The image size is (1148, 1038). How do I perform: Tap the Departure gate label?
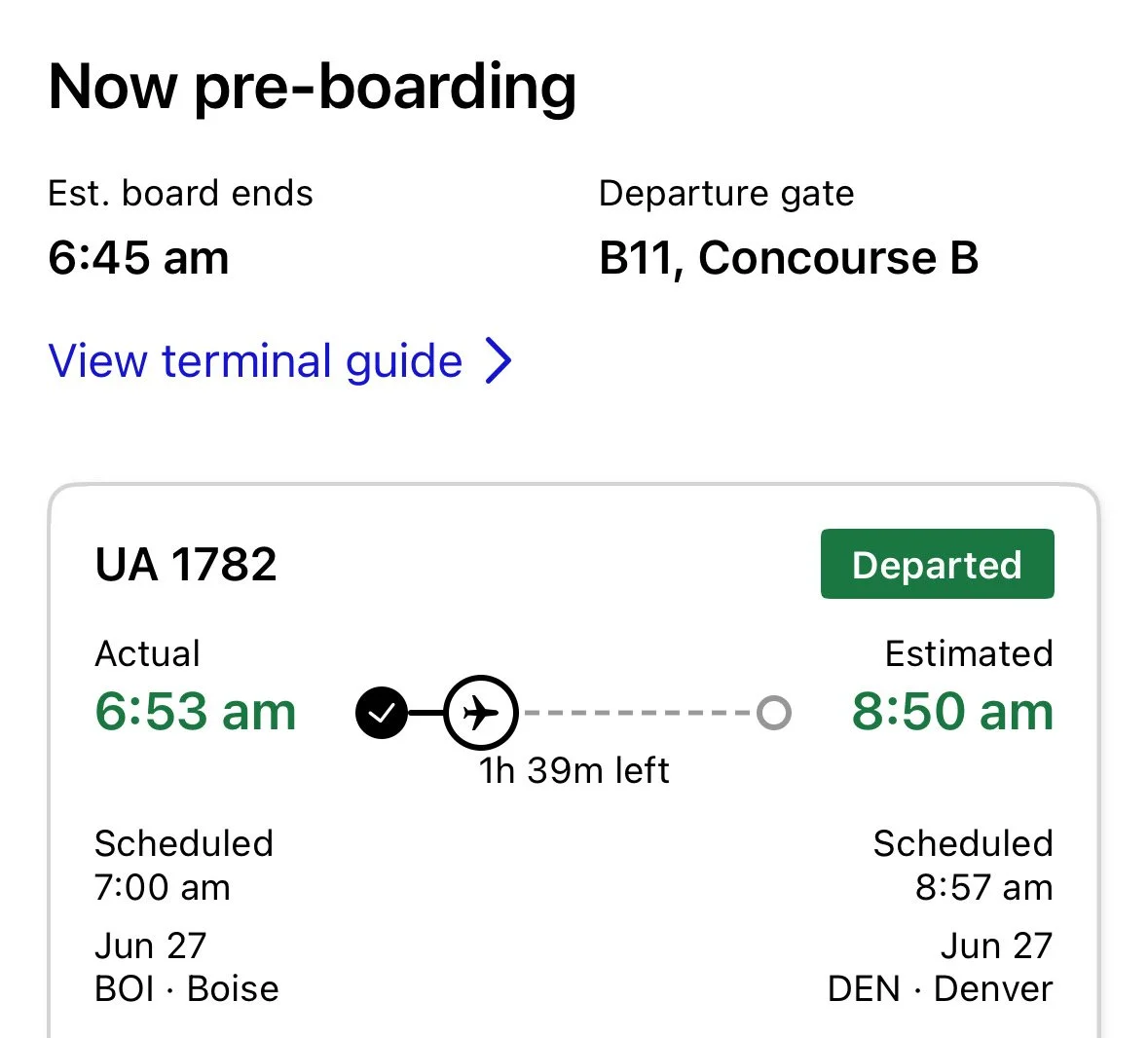click(726, 194)
